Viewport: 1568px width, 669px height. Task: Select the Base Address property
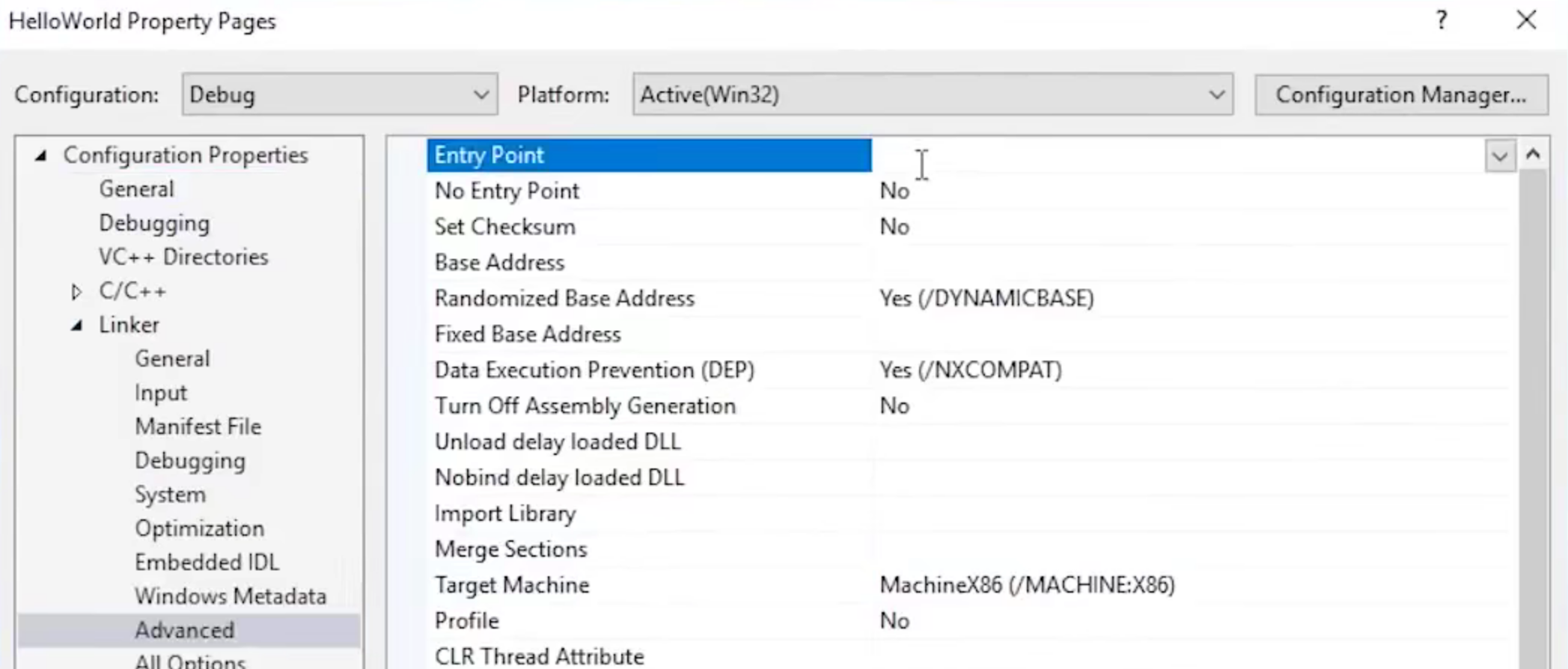499,263
